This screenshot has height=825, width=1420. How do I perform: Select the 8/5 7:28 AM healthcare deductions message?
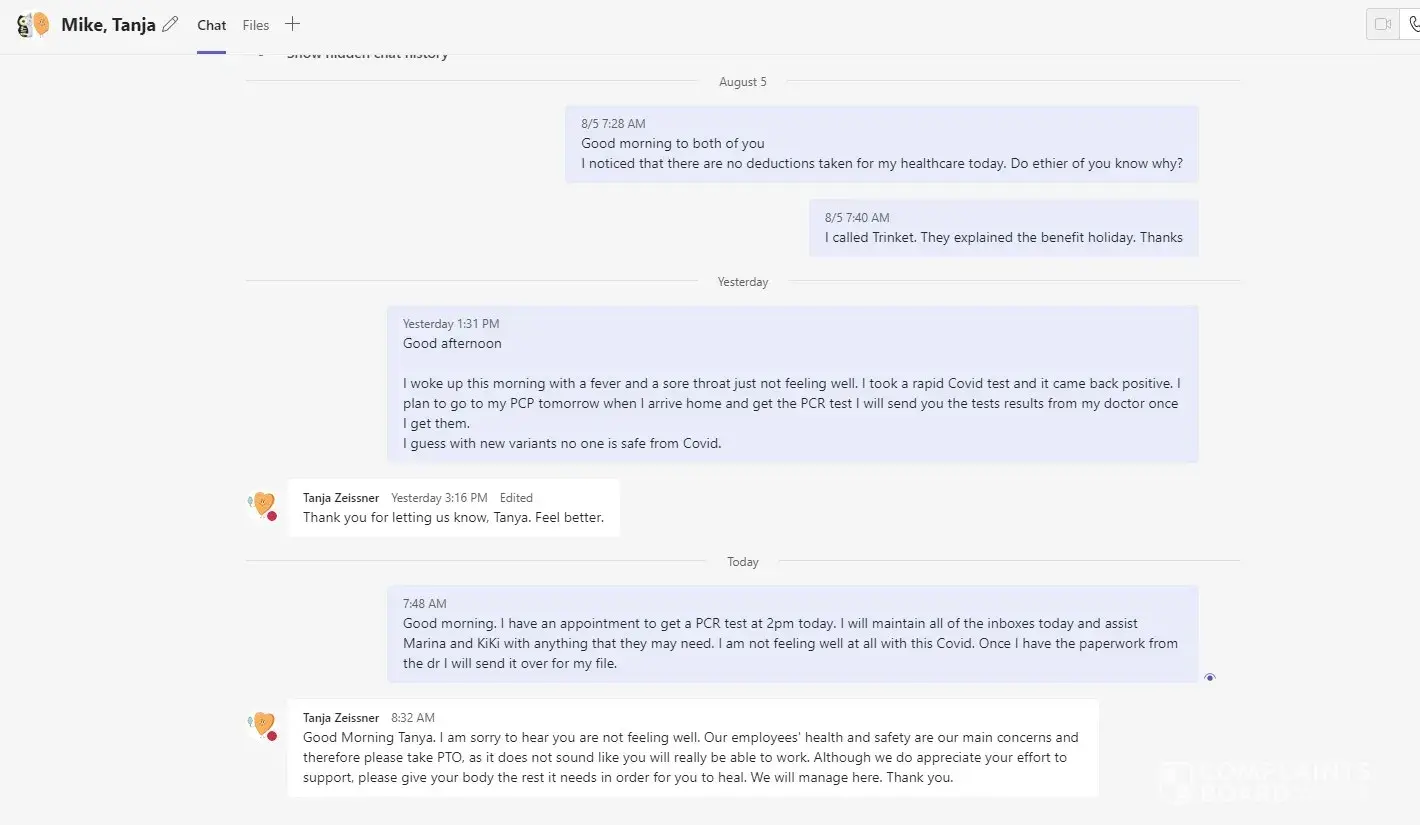[881, 153]
